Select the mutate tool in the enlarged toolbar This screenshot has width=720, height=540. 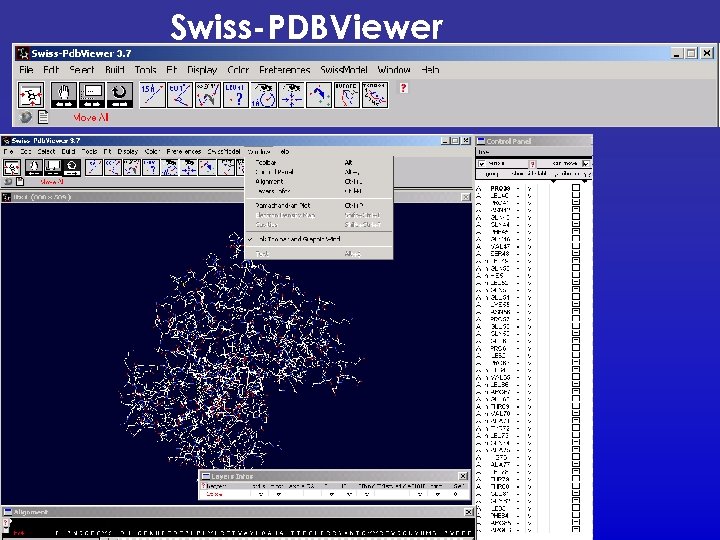(x=347, y=95)
